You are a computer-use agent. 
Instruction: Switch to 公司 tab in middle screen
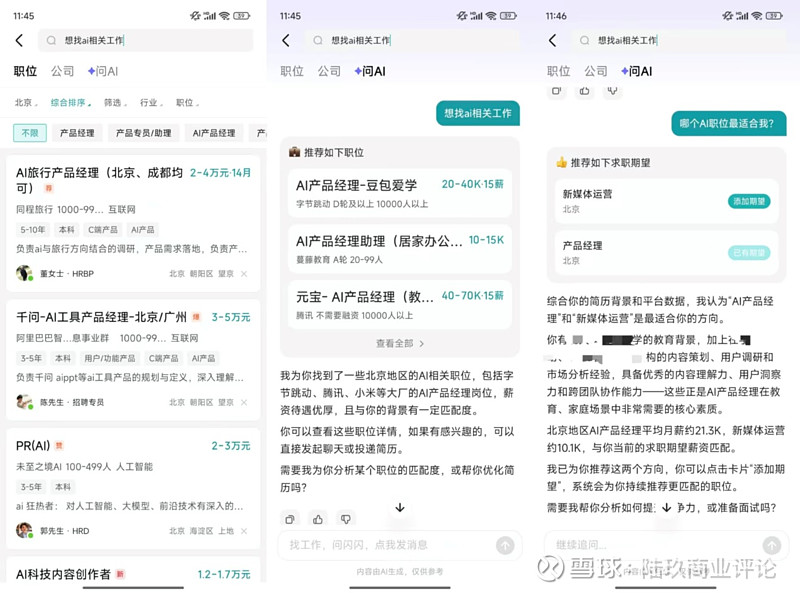coord(329,71)
